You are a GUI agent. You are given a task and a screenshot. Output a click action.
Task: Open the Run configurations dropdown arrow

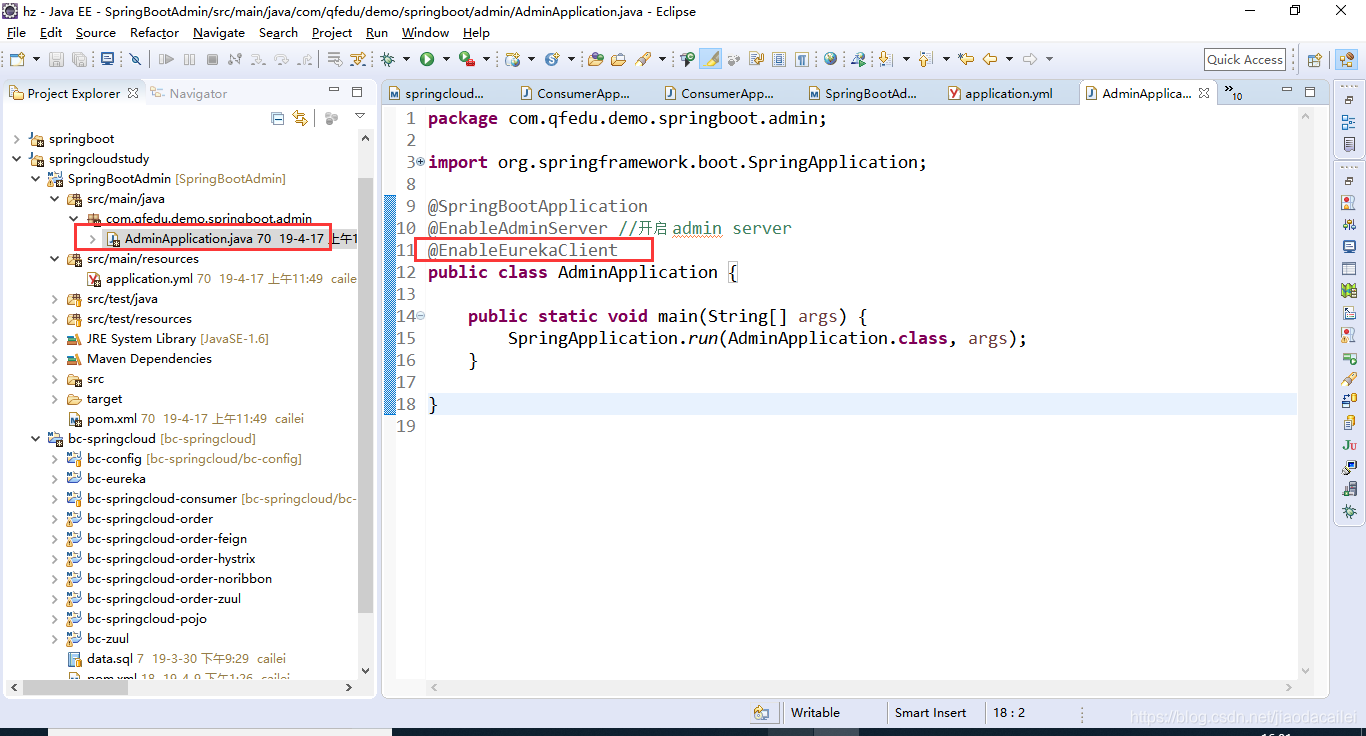click(x=446, y=59)
